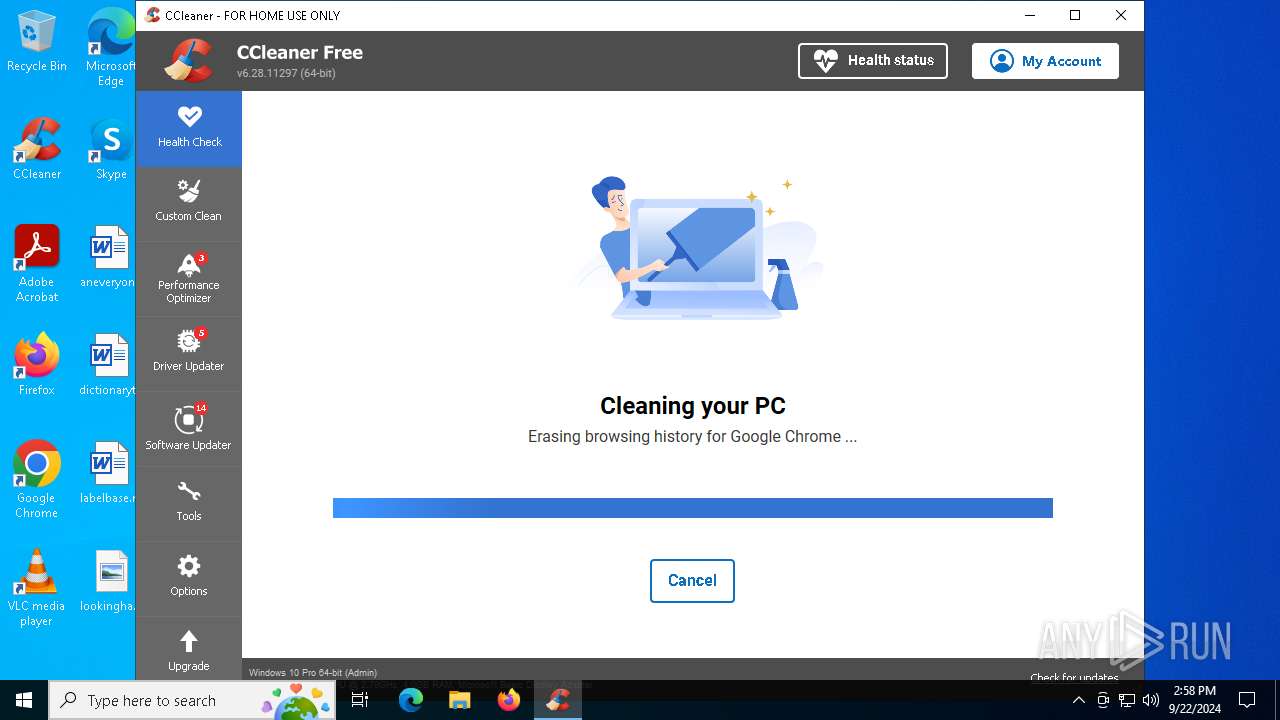Image resolution: width=1280 pixels, height=720 pixels.
Task: Open the notification center
Action: (1247, 700)
